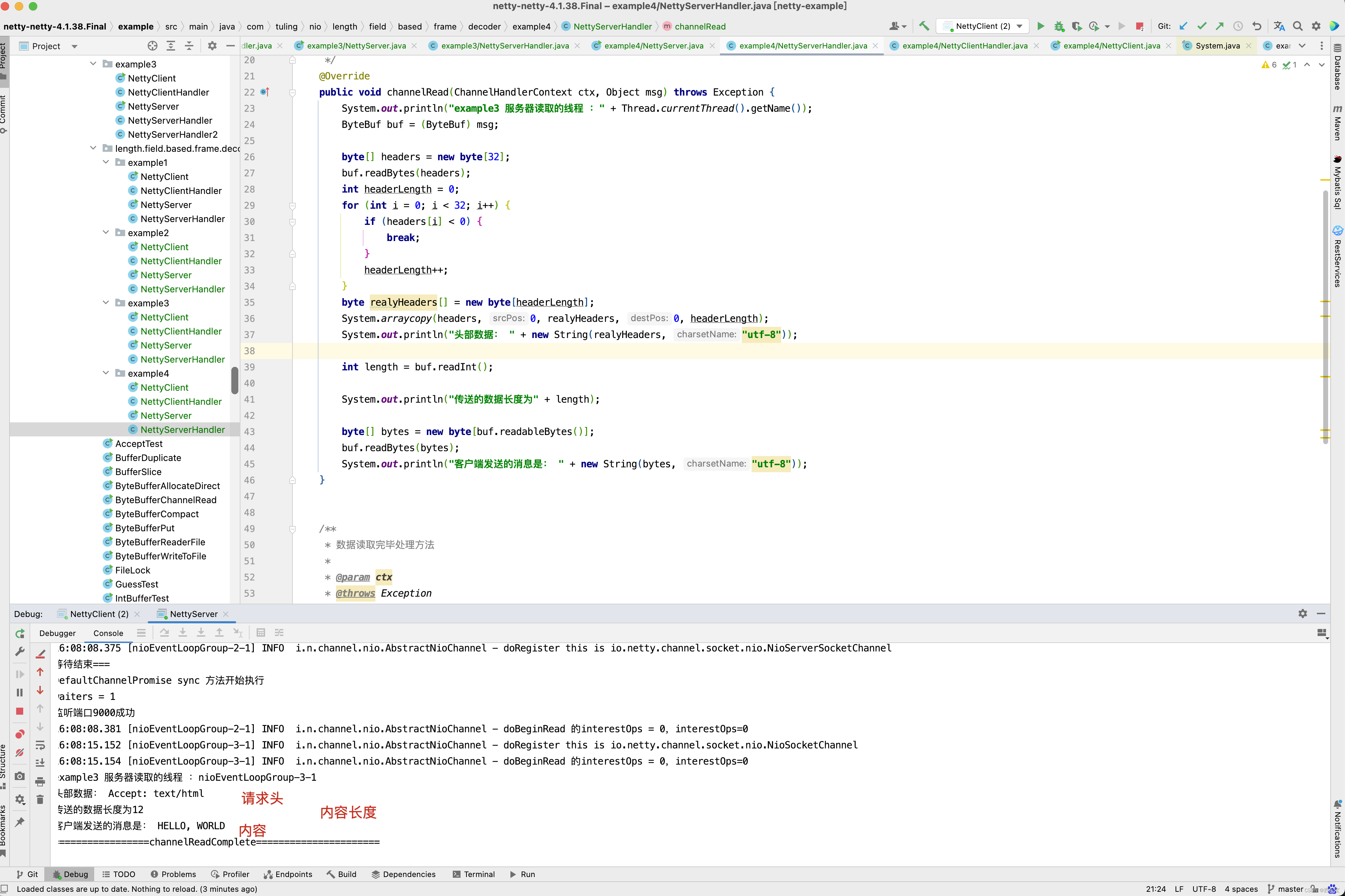The image size is (1345, 896).
Task: Click the master git branch widget
Action: [x=1290, y=889]
